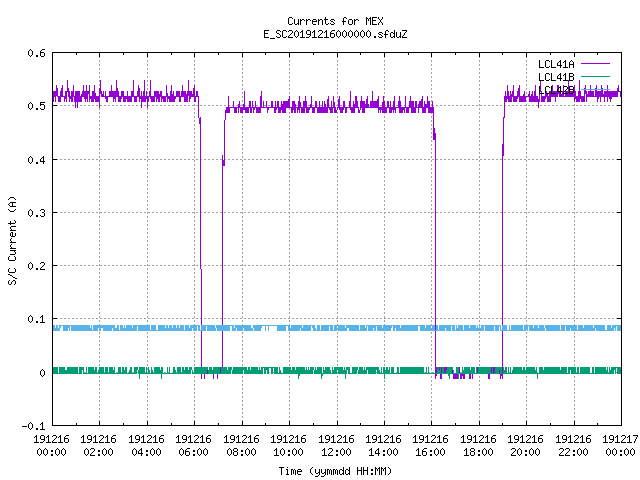Click the y-axis tick value 0.1
The width and height of the screenshot is (640, 480).
[36, 319]
